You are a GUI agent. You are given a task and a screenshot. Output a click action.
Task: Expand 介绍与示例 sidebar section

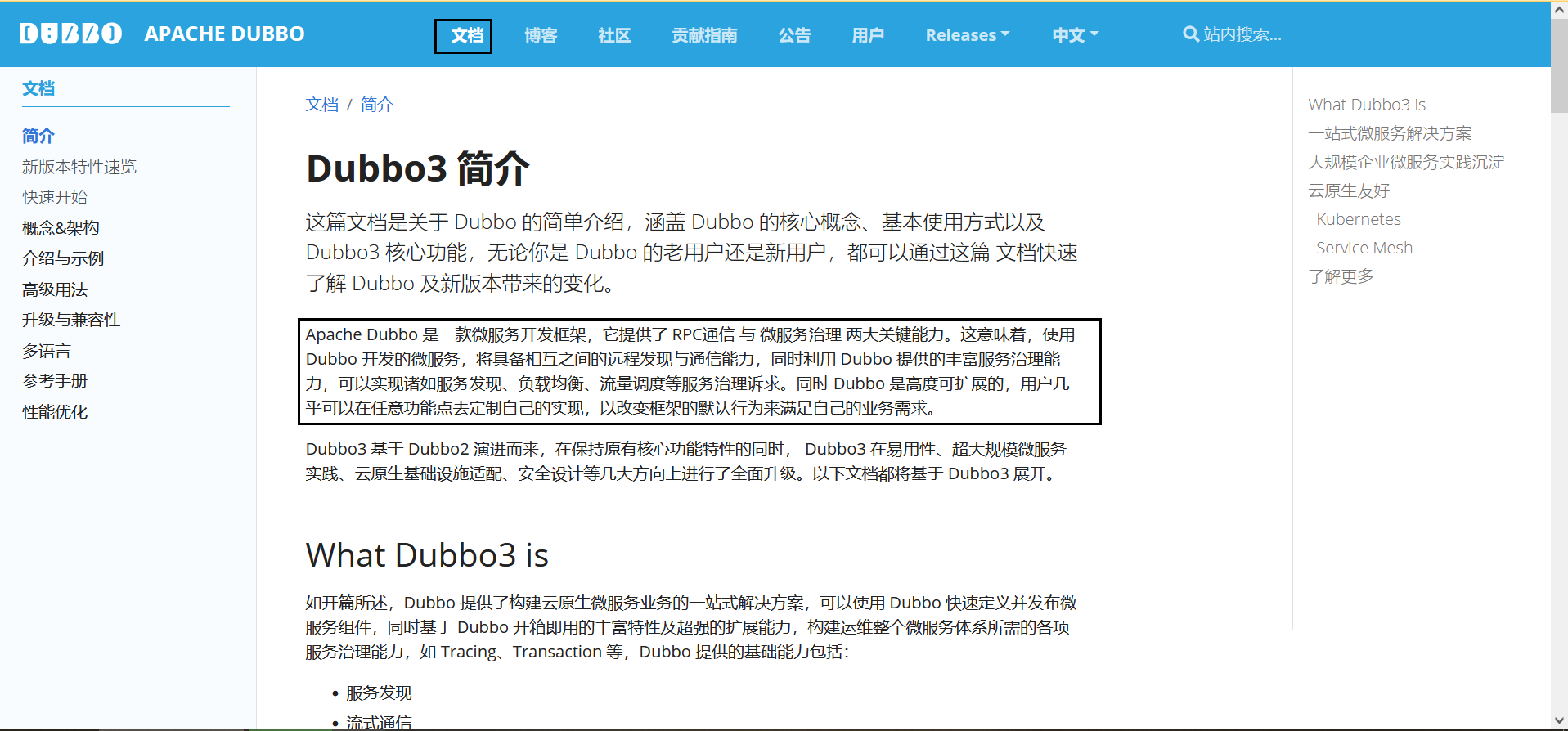click(63, 258)
